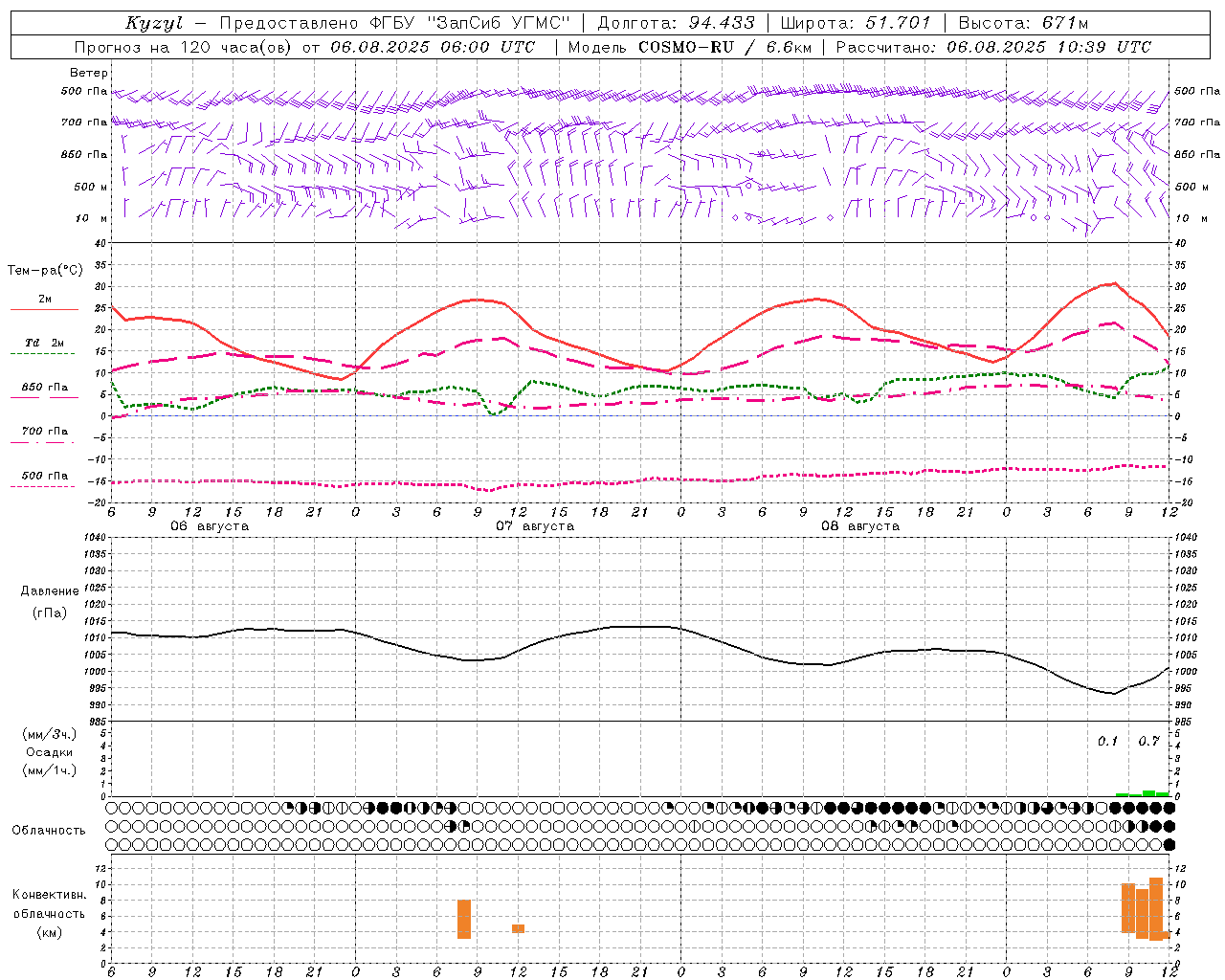Click the "Ветер" wind panel label

[89, 73]
